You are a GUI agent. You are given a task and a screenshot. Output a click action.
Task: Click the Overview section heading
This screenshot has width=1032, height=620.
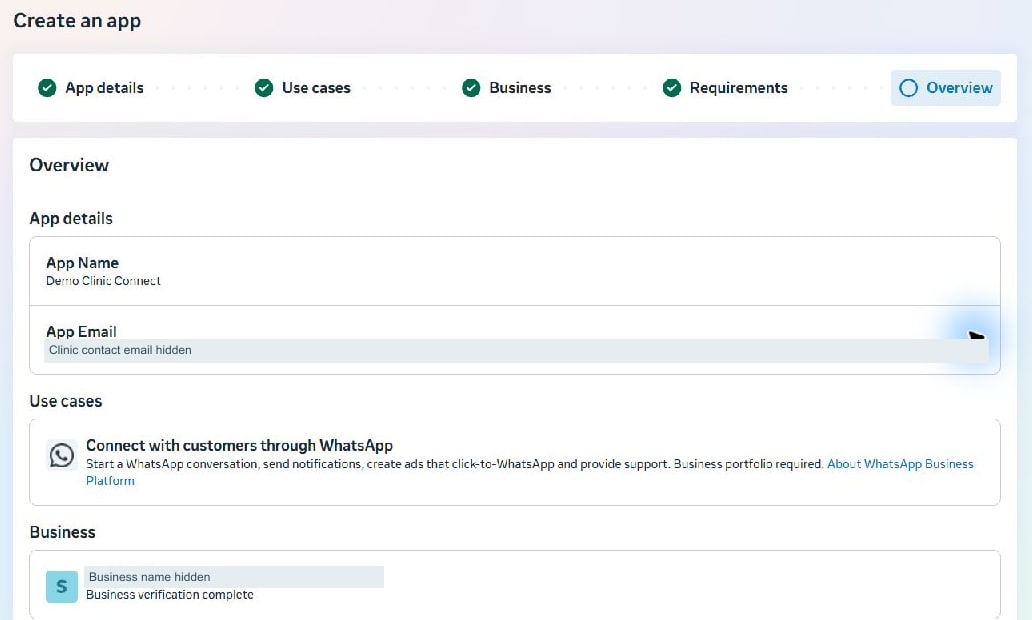pos(69,165)
